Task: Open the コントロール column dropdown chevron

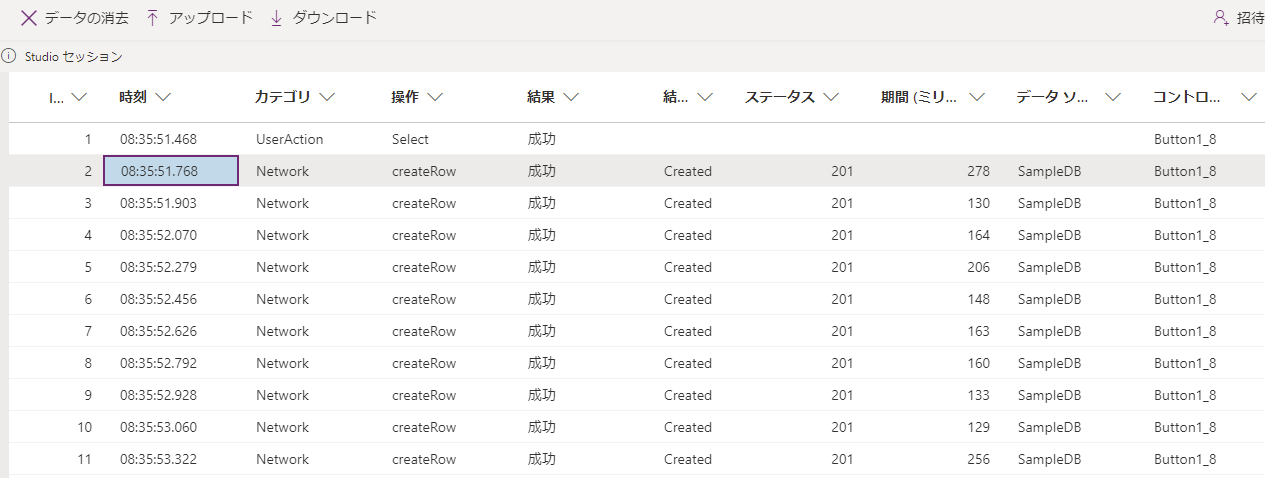Action: coord(1248,97)
